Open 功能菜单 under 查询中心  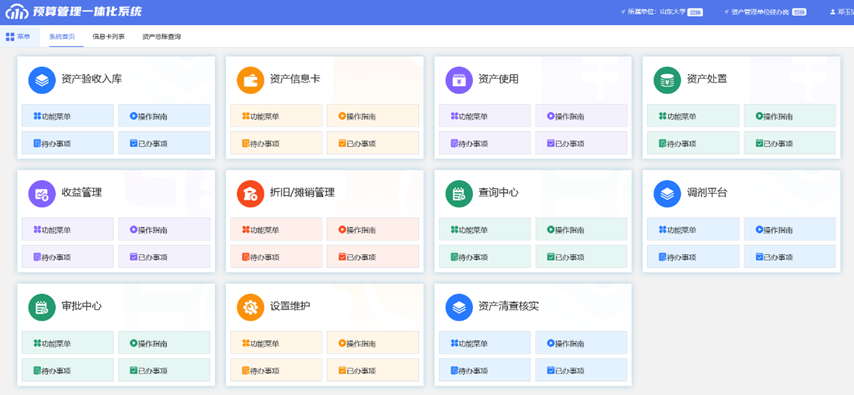[485, 229]
